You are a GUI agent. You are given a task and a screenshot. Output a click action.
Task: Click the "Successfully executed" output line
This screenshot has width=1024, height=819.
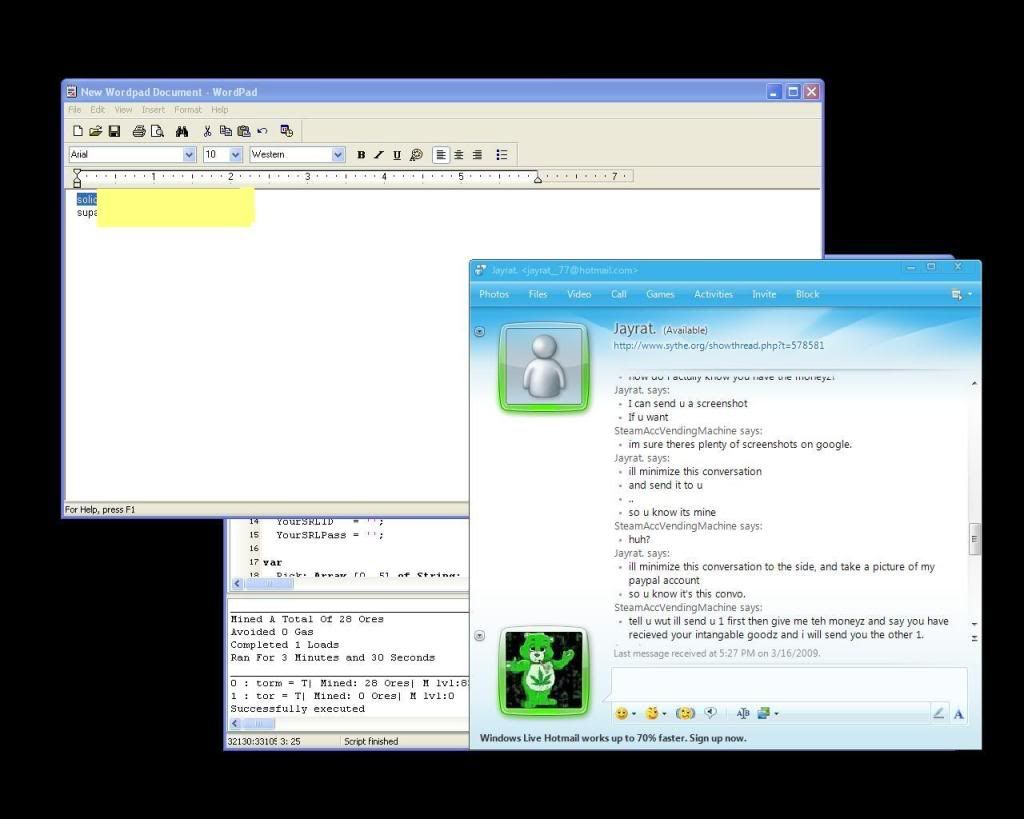pyautogui.click(x=297, y=709)
